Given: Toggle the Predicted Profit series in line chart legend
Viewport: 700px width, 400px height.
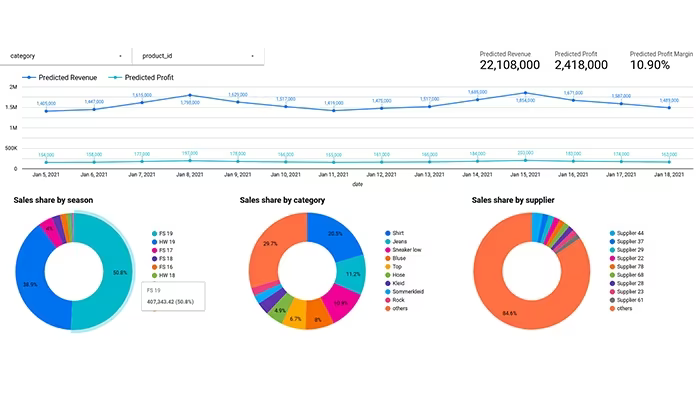Looking at the screenshot, I should (141, 77).
